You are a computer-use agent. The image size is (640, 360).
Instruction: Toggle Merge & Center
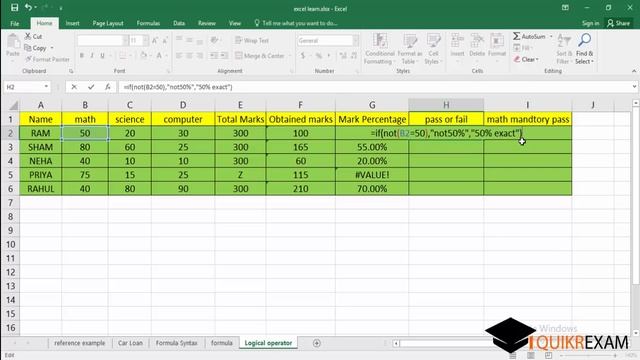pos(260,56)
